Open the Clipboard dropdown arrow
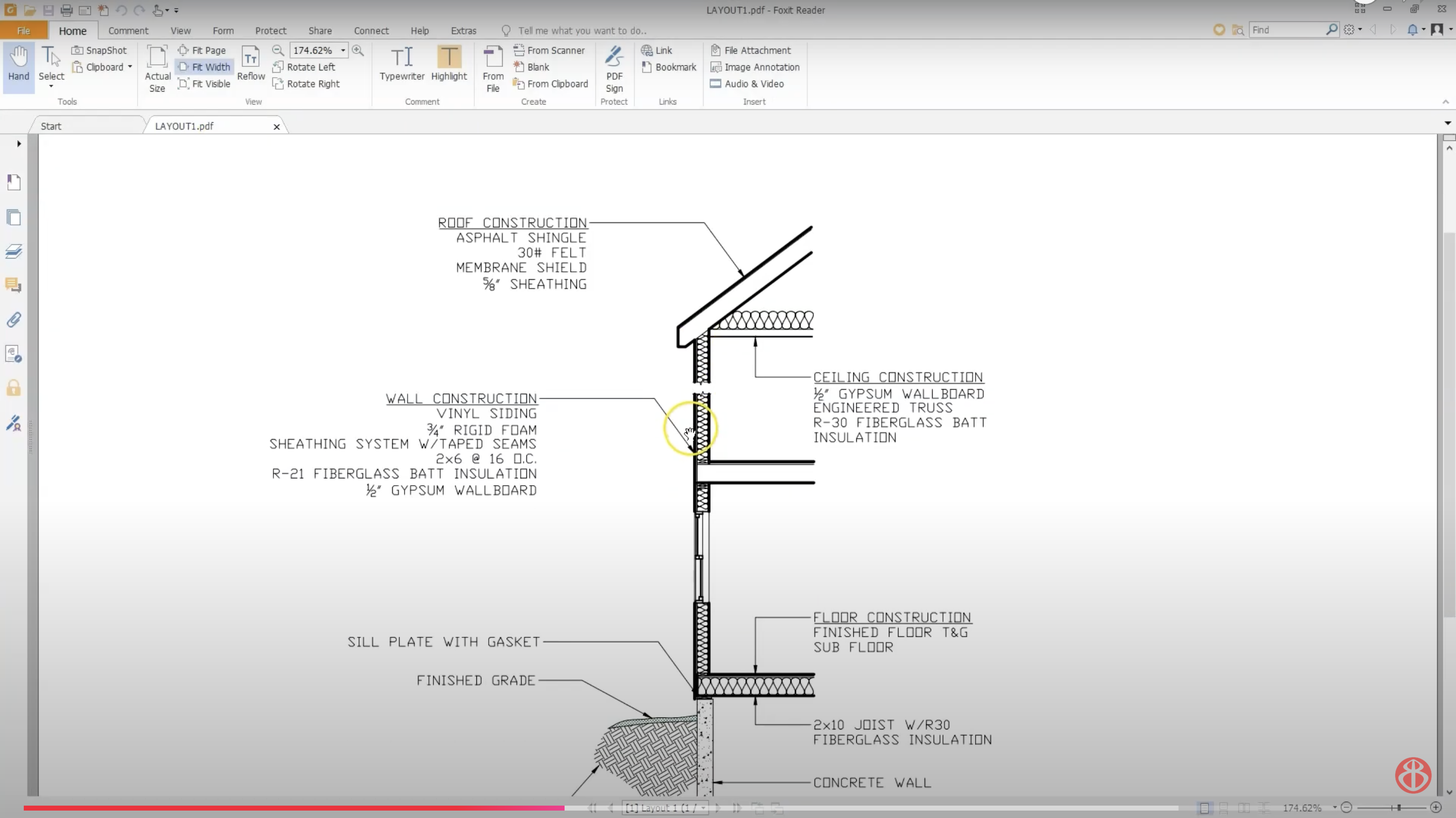 tap(130, 67)
